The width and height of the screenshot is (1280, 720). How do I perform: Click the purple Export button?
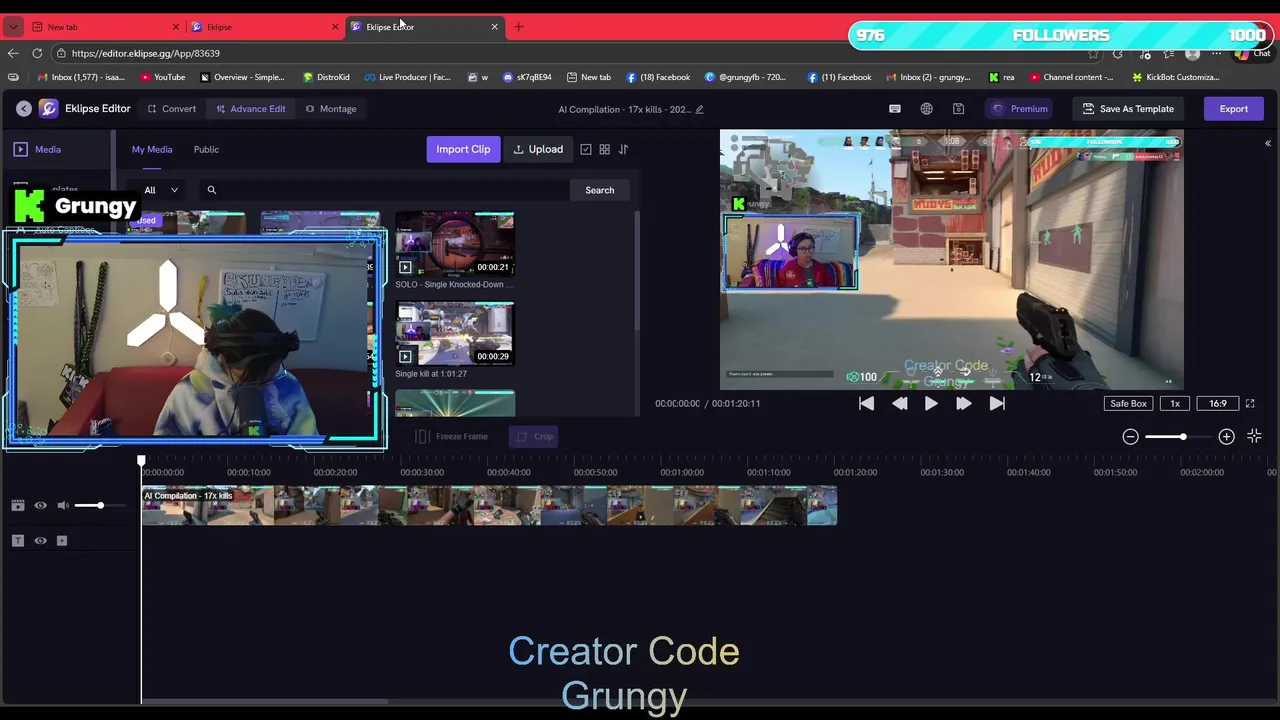tap(1233, 109)
